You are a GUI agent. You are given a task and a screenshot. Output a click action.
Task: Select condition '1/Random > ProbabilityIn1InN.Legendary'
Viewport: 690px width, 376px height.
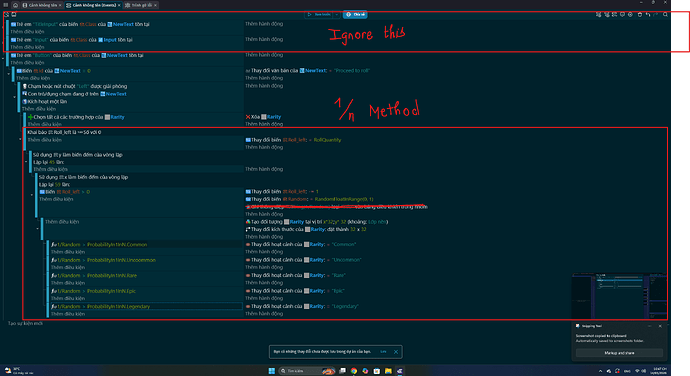(x=100, y=306)
